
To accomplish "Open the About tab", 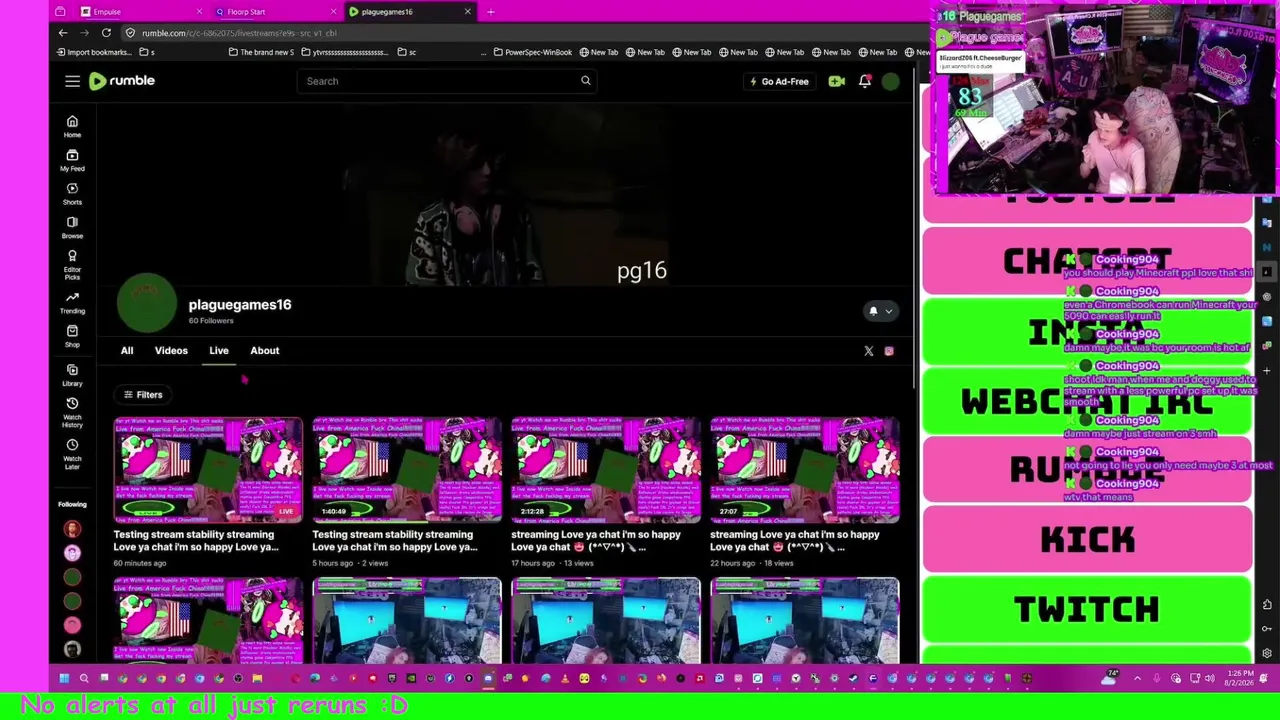I will click(x=265, y=351).
